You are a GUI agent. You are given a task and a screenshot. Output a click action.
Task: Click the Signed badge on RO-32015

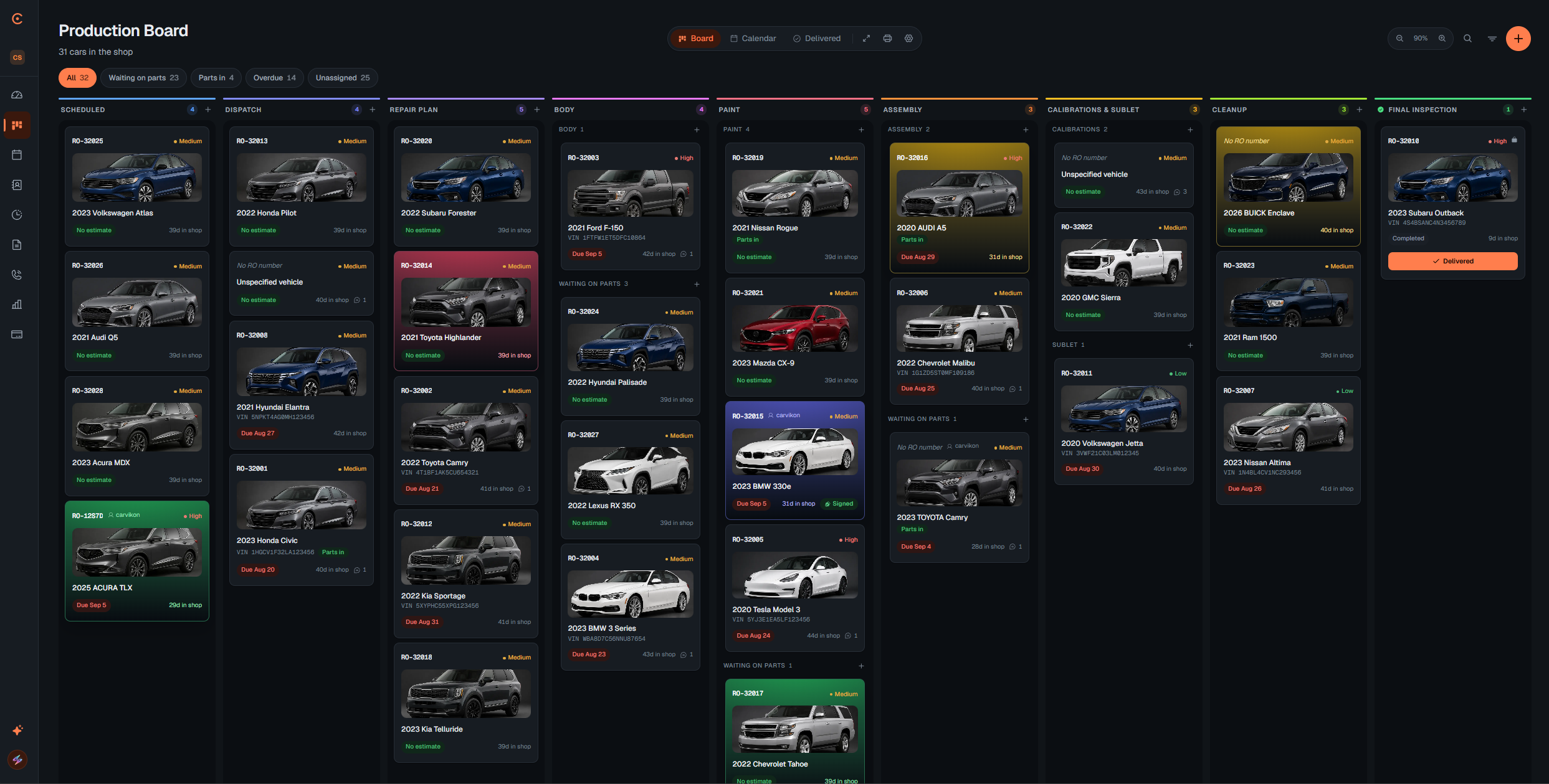pyautogui.click(x=839, y=504)
